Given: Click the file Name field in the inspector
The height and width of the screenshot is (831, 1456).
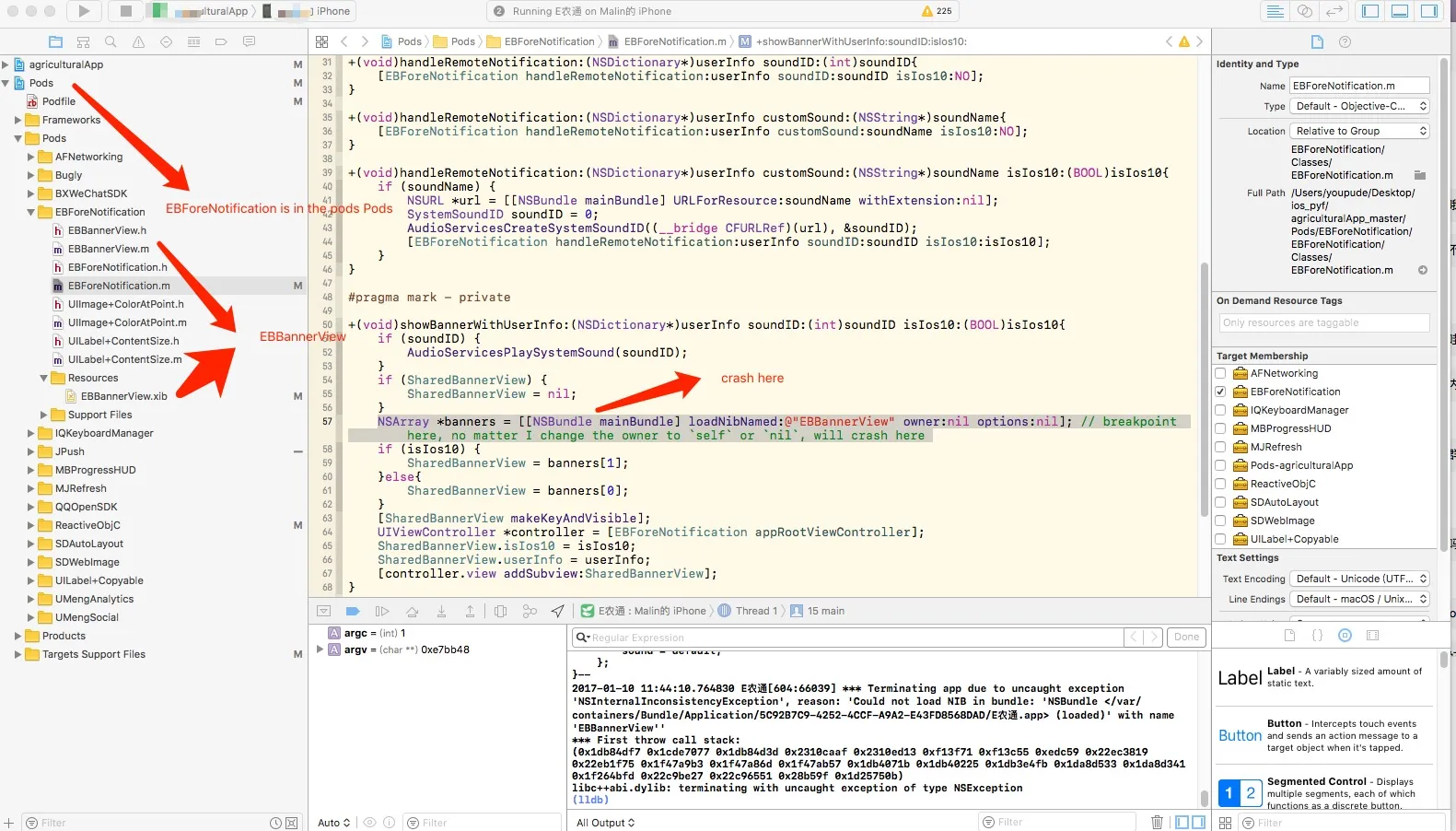Looking at the screenshot, I should tap(1359, 86).
